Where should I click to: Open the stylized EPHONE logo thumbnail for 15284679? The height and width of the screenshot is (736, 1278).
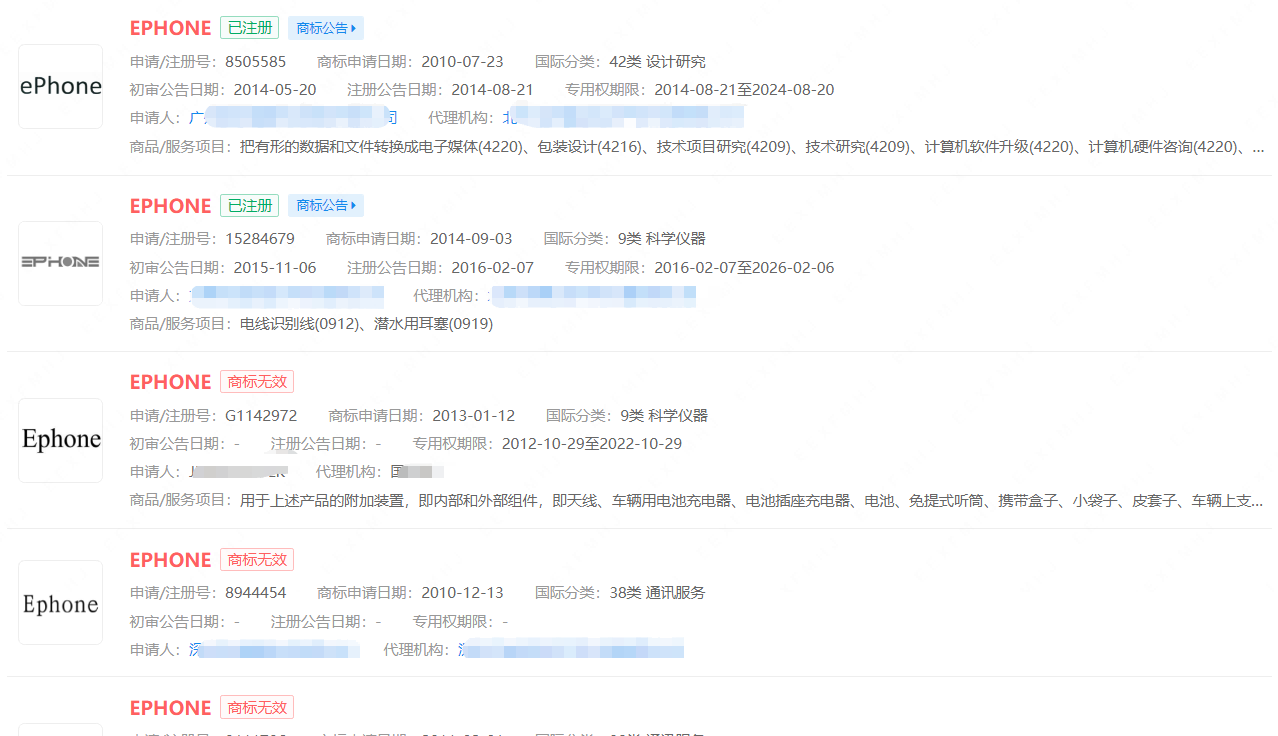pos(61,263)
